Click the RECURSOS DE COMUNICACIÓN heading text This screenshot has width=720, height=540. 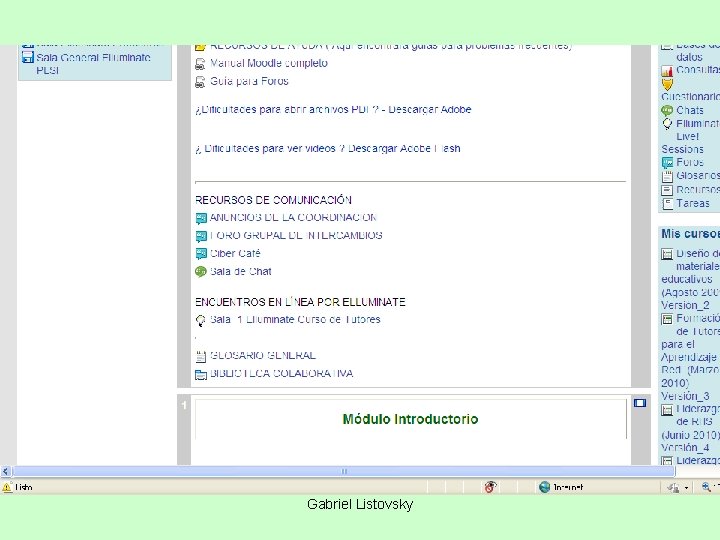pos(273,200)
